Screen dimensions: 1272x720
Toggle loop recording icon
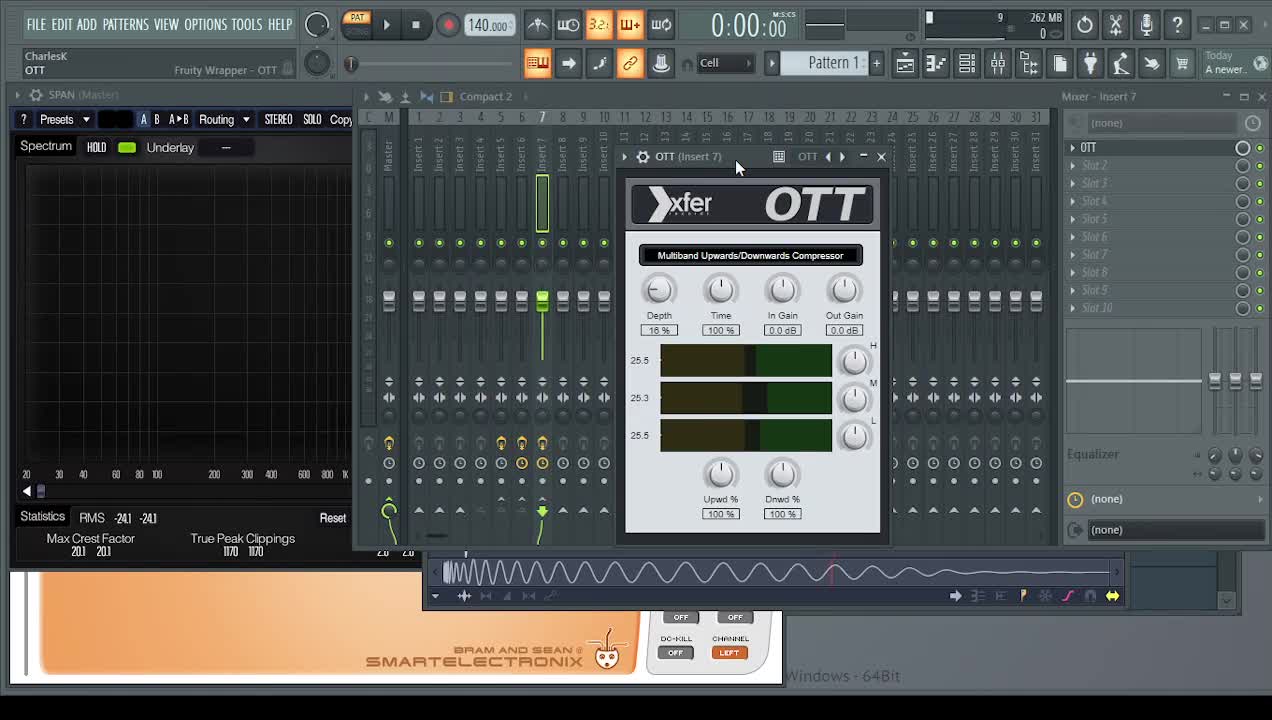pos(661,24)
